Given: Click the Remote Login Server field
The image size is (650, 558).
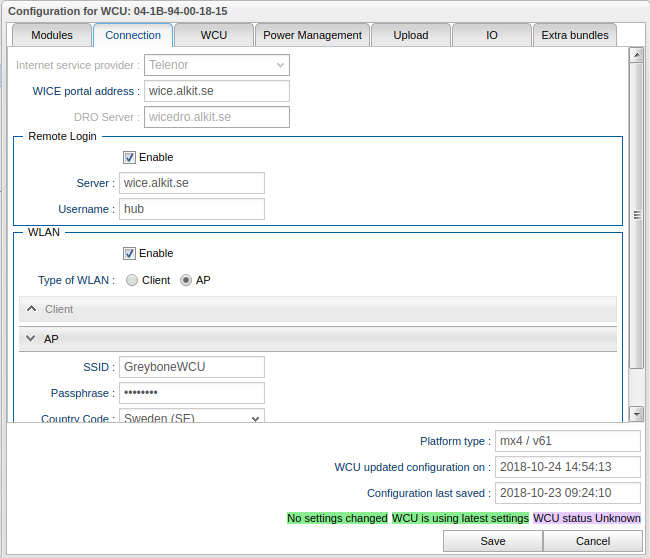Looking at the screenshot, I should coord(192,183).
